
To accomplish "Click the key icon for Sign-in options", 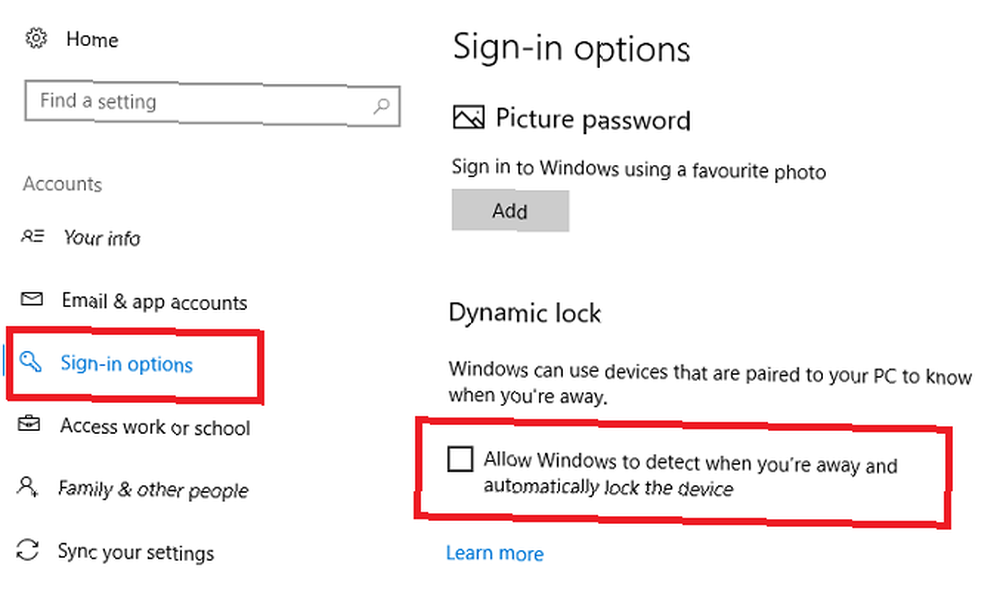I will pos(30,361).
